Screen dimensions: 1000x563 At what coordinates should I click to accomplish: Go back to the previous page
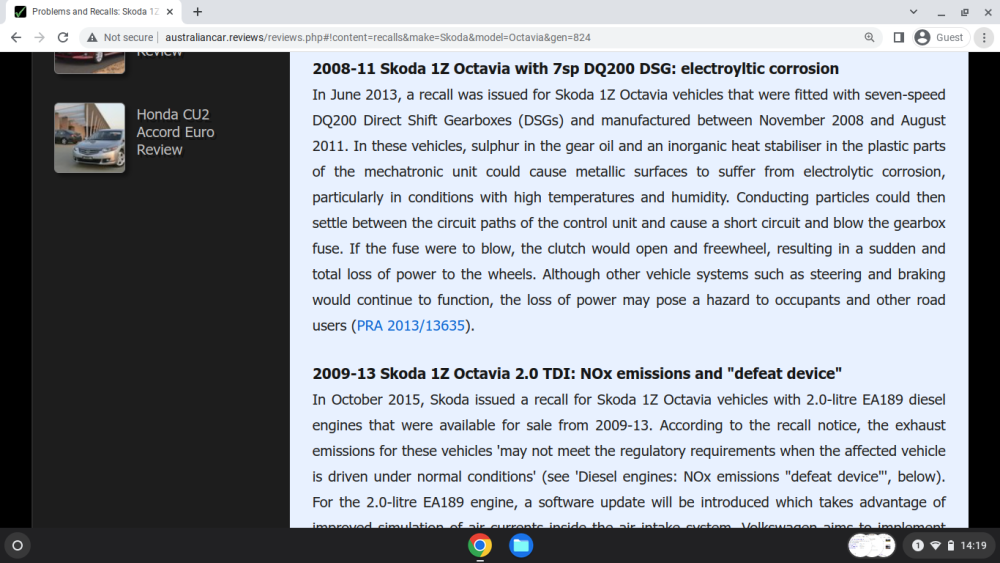[16, 38]
